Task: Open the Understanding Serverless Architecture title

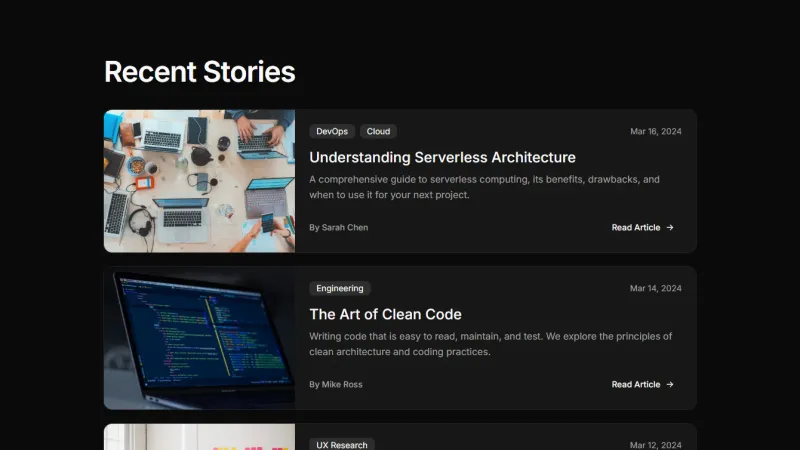Action: [x=442, y=157]
